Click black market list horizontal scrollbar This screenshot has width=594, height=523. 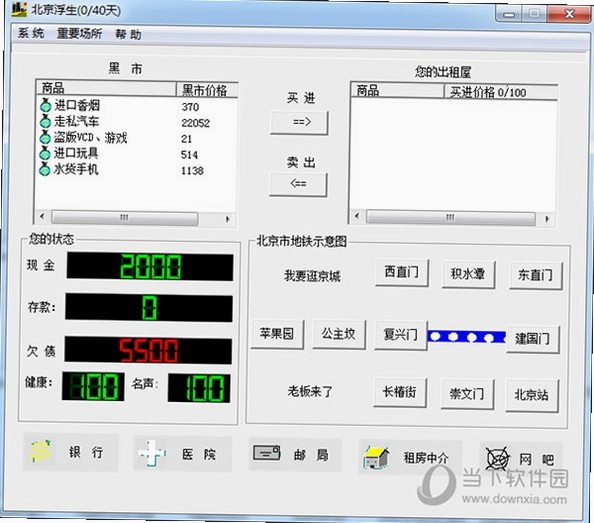135,218
